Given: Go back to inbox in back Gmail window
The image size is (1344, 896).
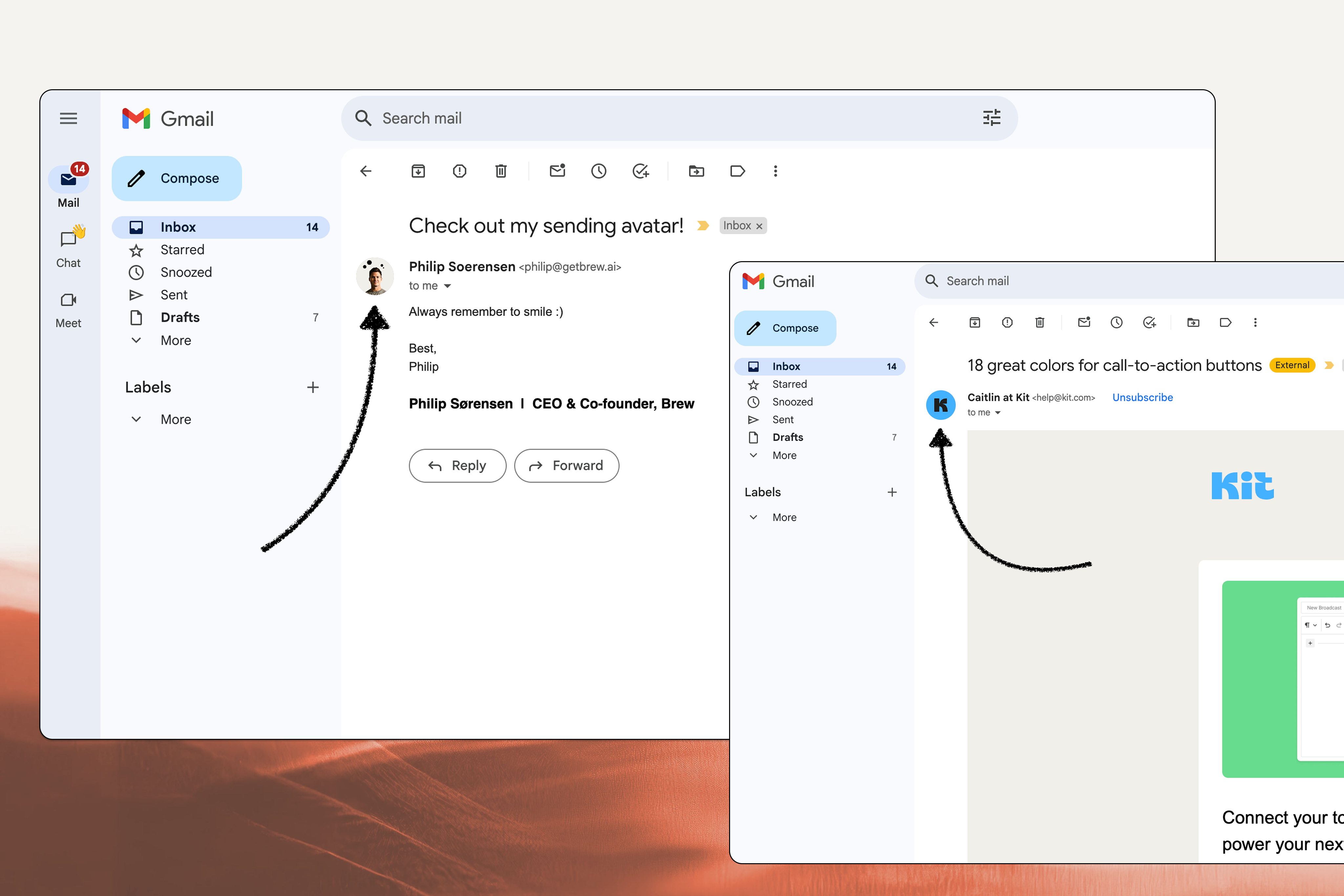Looking at the screenshot, I should click(x=366, y=171).
